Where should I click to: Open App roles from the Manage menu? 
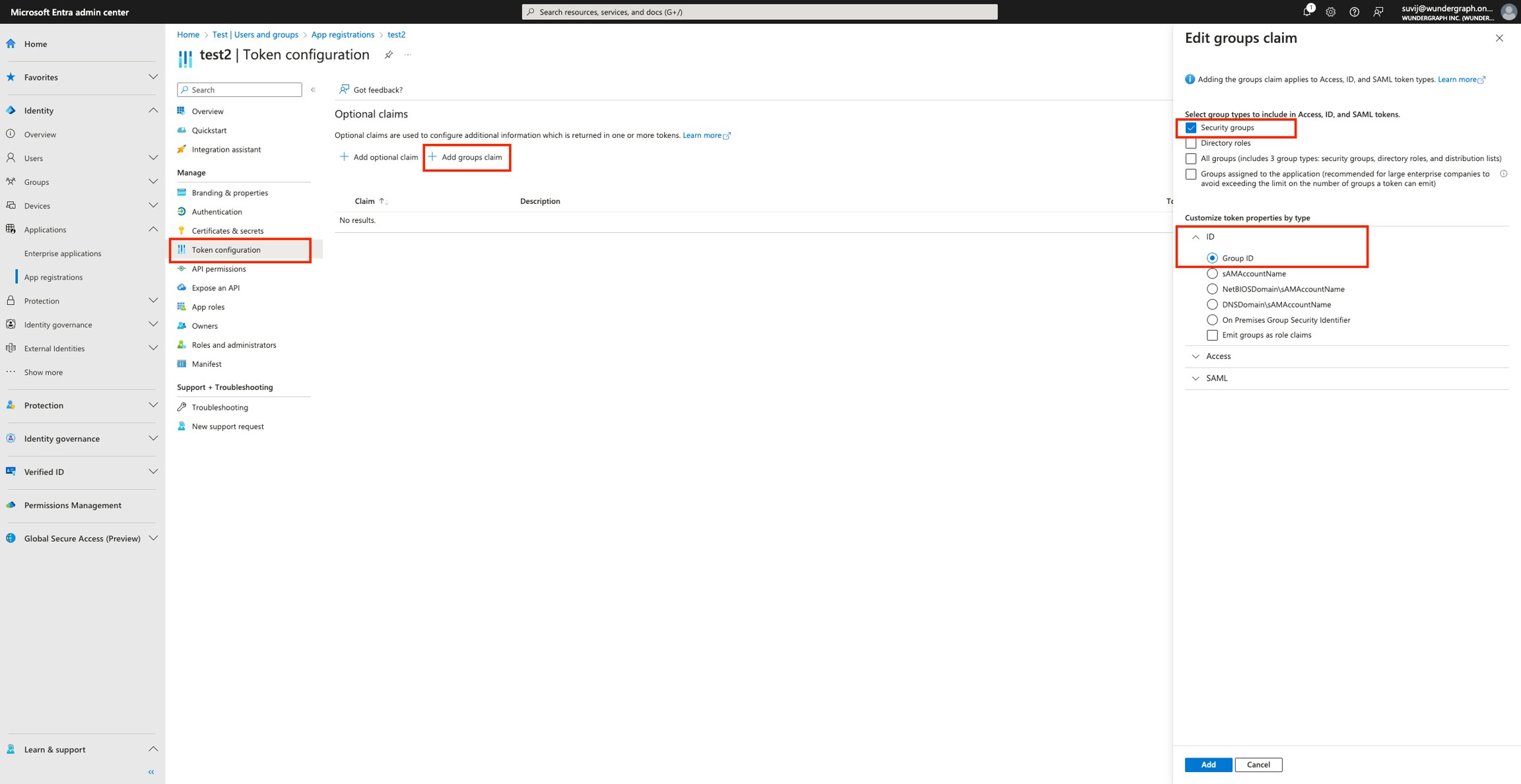(207, 306)
